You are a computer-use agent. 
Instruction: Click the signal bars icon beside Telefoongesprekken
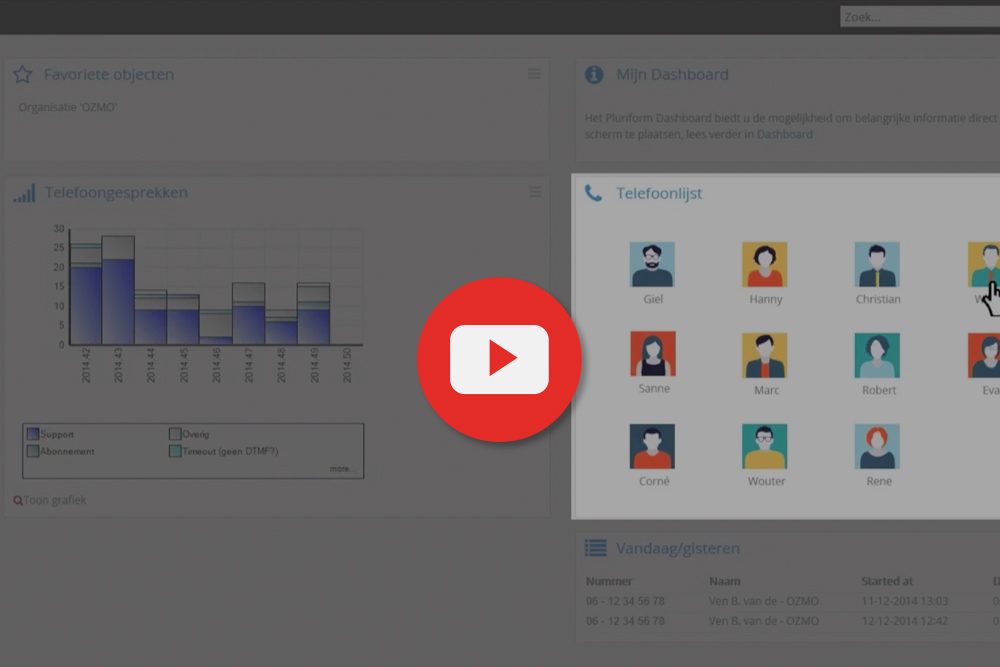pos(24,193)
